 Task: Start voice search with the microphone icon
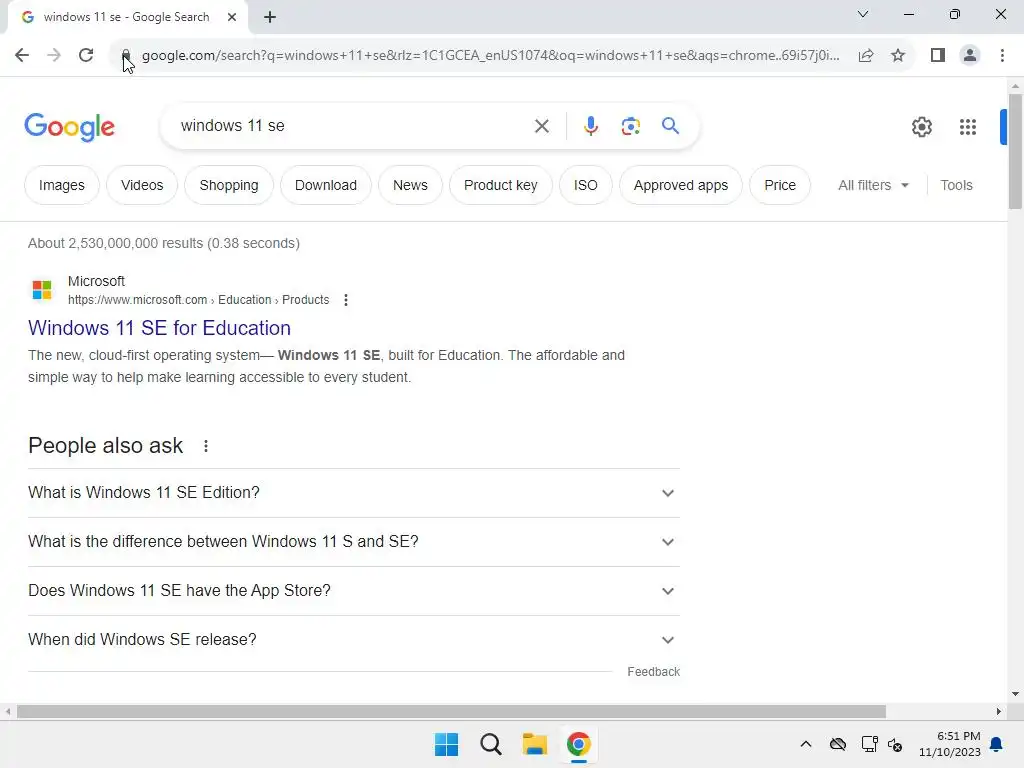pyautogui.click(x=590, y=126)
